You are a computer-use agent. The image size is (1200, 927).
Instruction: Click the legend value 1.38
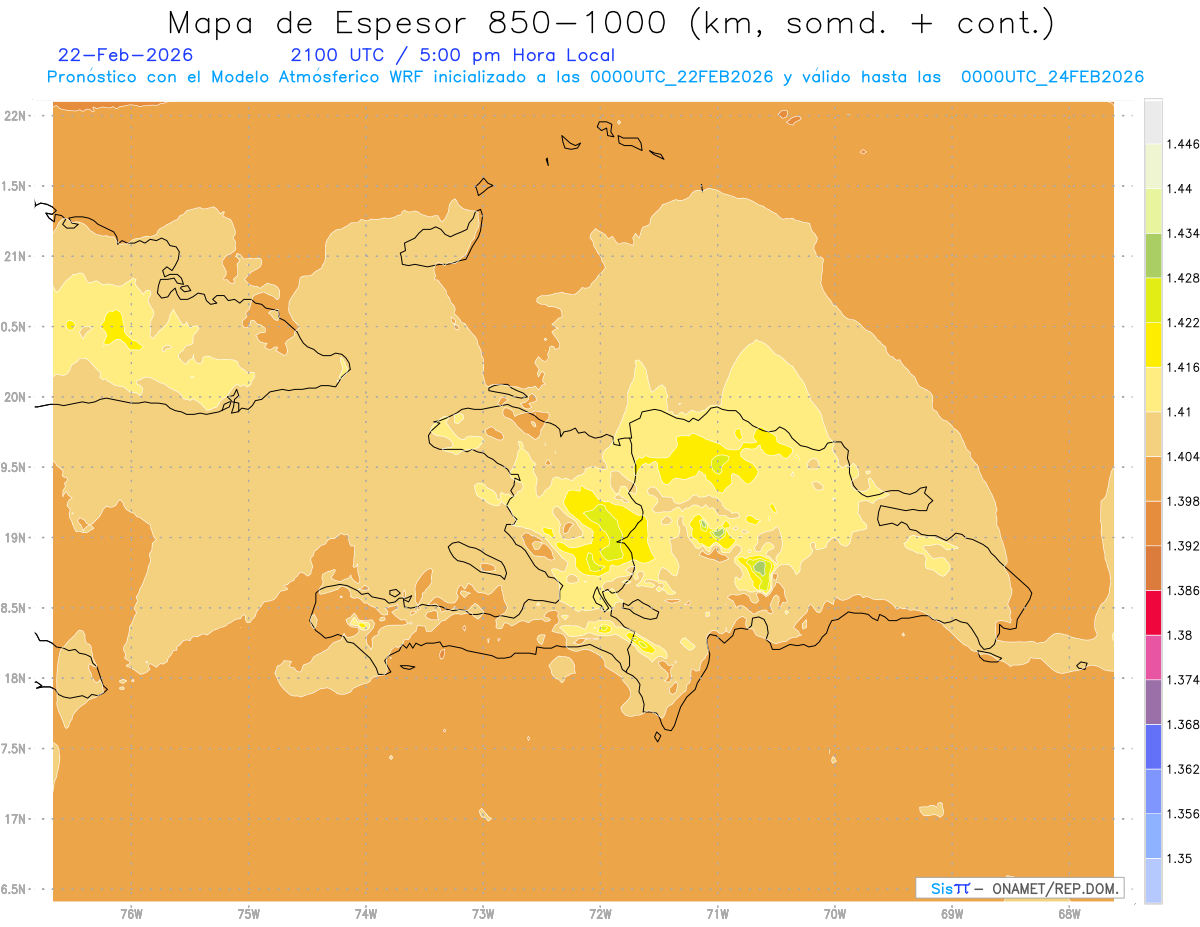pyautogui.click(x=1179, y=635)
